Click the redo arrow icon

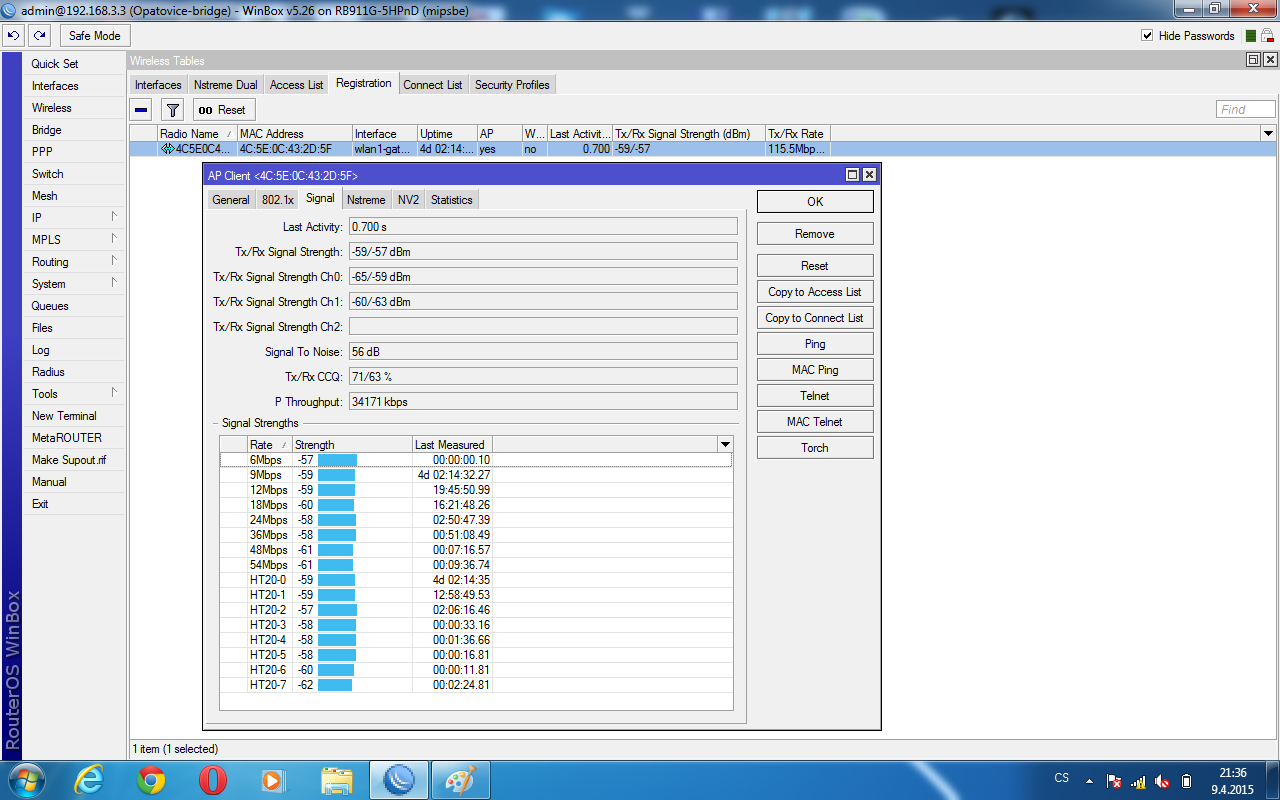39,36
